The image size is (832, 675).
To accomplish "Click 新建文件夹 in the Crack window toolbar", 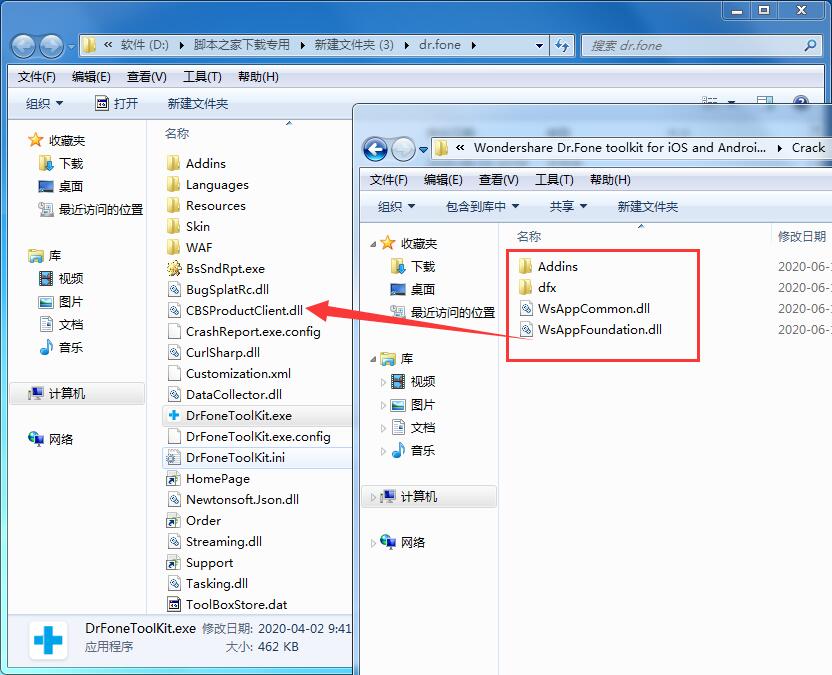I will (647, 206).
